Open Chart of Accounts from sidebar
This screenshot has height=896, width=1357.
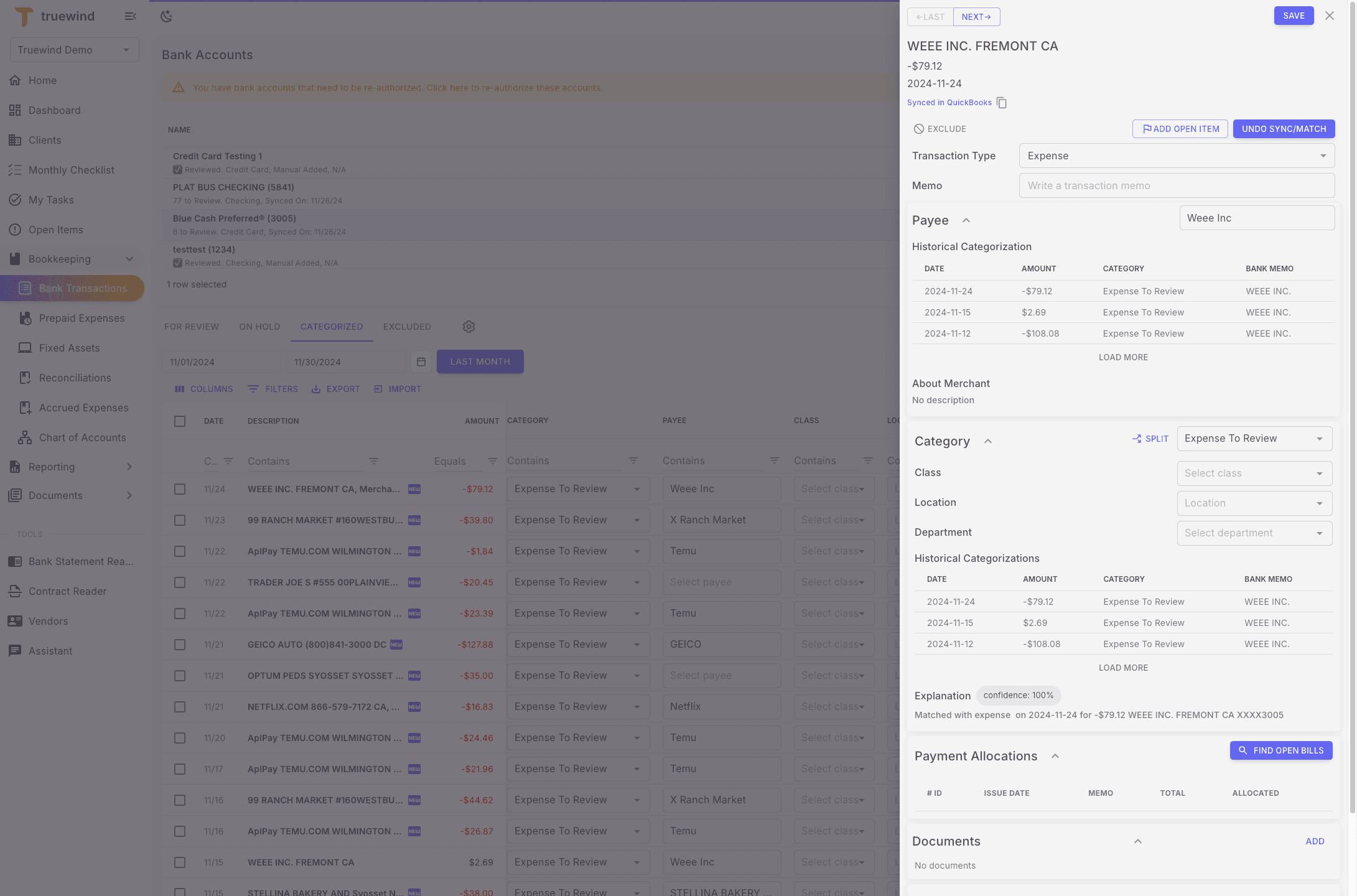25,437
